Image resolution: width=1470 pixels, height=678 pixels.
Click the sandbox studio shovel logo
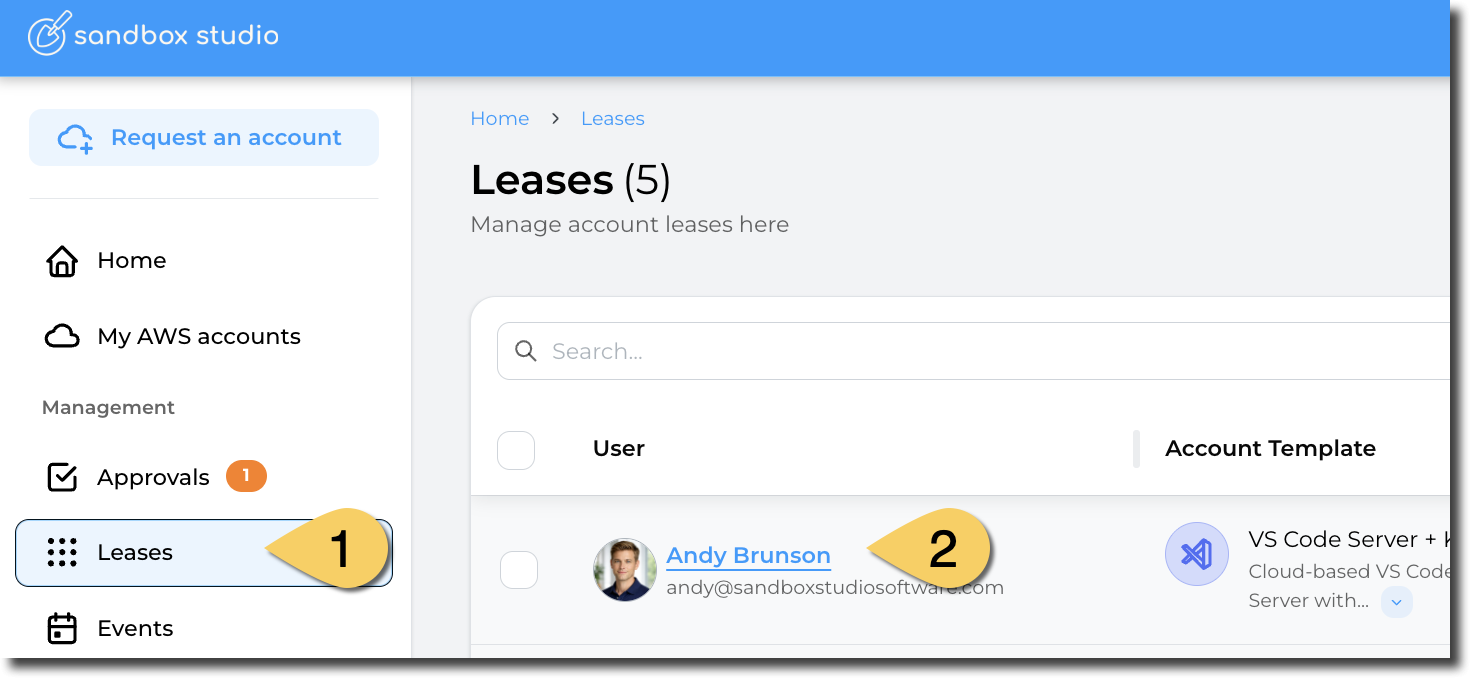(48, 34)
